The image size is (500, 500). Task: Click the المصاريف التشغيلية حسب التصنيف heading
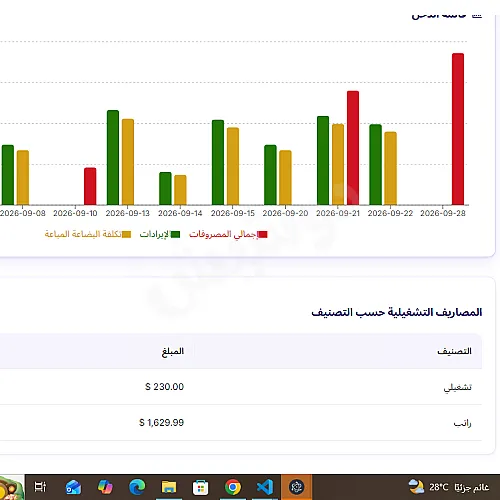pyautogui.click(x=397, y=312)
